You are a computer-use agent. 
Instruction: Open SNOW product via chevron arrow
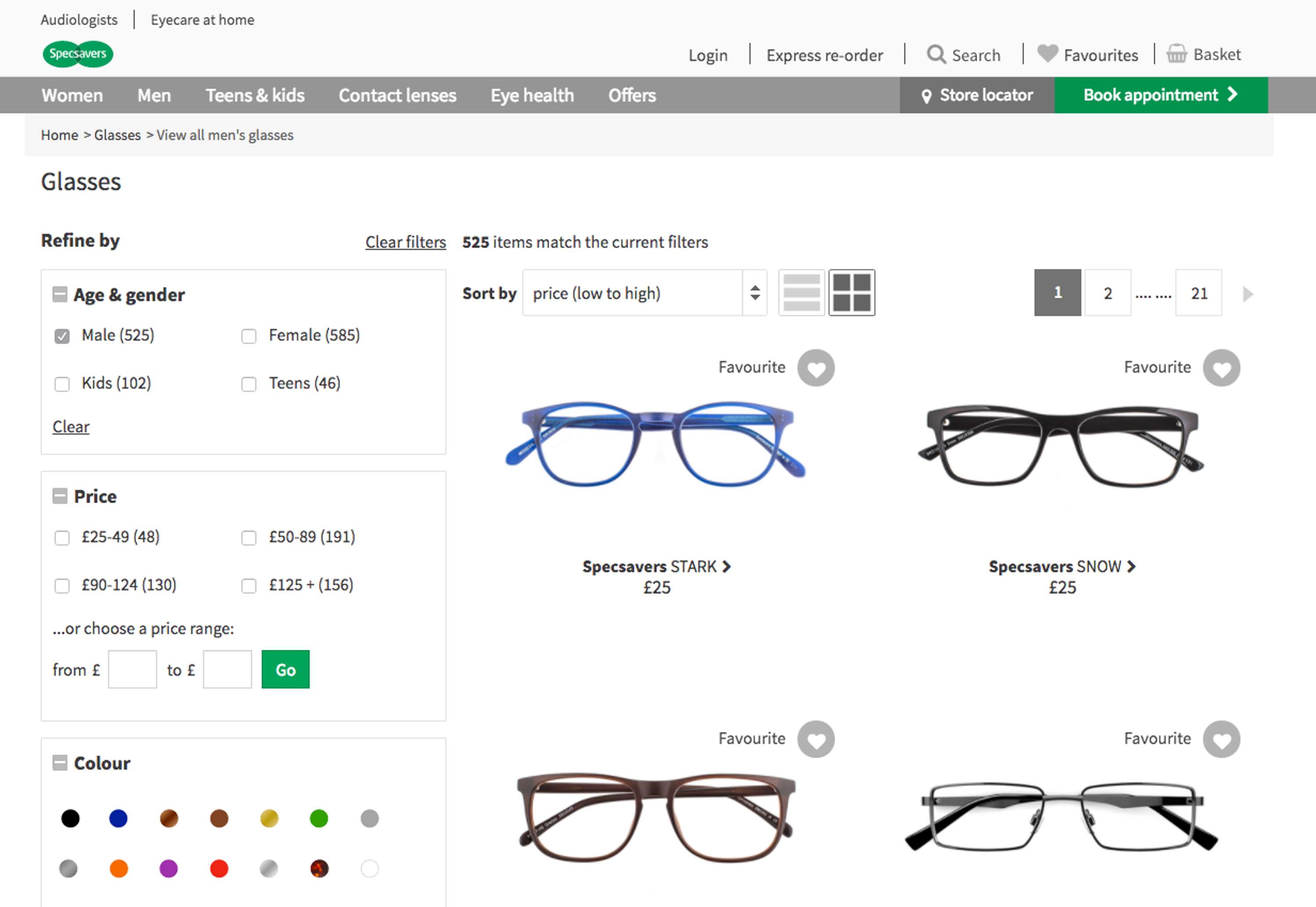pyautogui.click(x=1131, y=567)
